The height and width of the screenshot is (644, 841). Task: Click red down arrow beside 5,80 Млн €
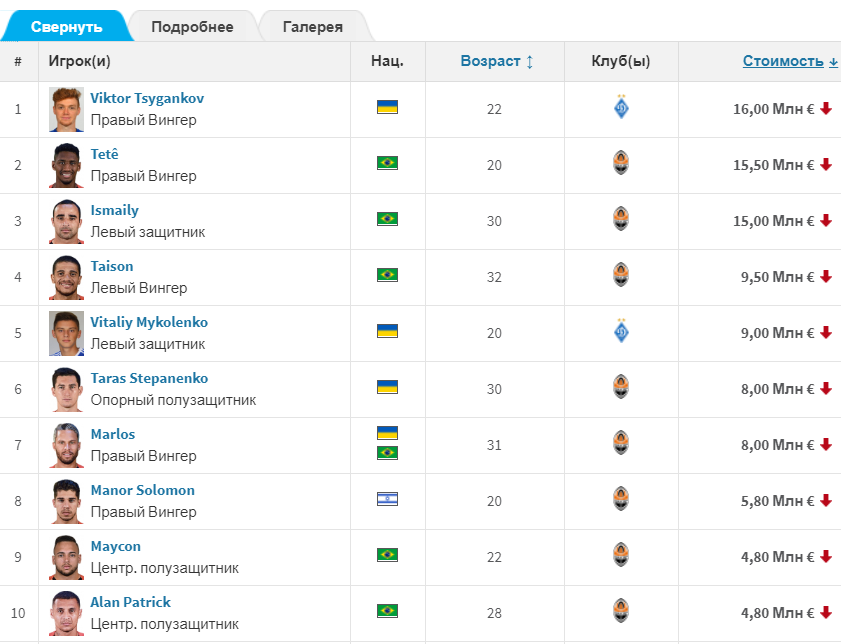[826, 501]
